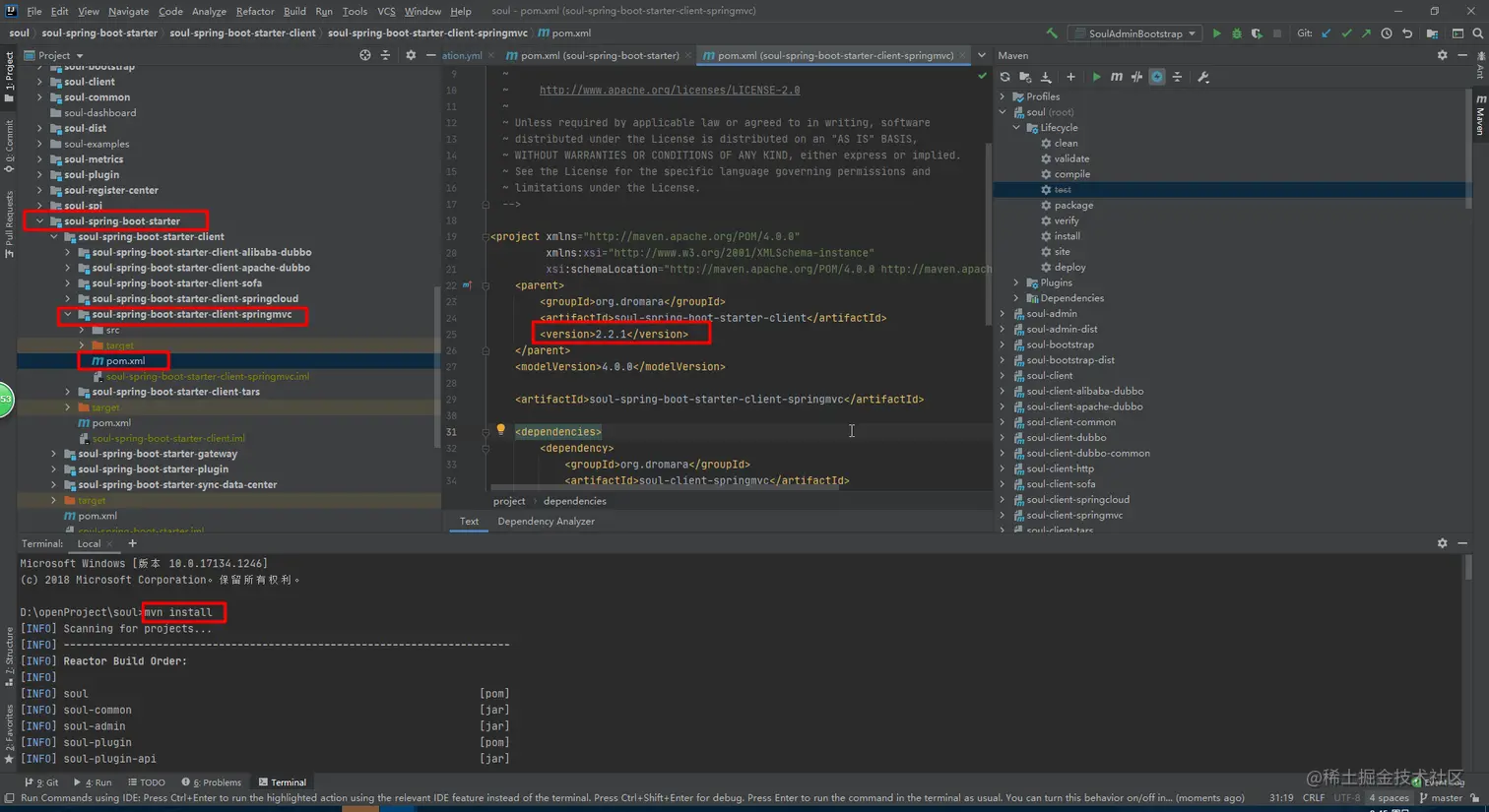The image size is (1489, 812).
Task: Locate opened file in Project tree
Action: [365, 55]
